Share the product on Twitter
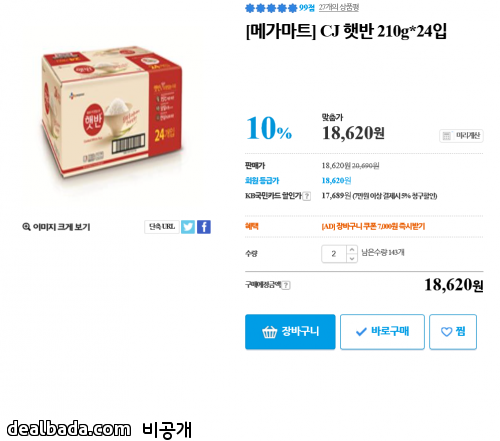500x441 pixels. (188, 227)
